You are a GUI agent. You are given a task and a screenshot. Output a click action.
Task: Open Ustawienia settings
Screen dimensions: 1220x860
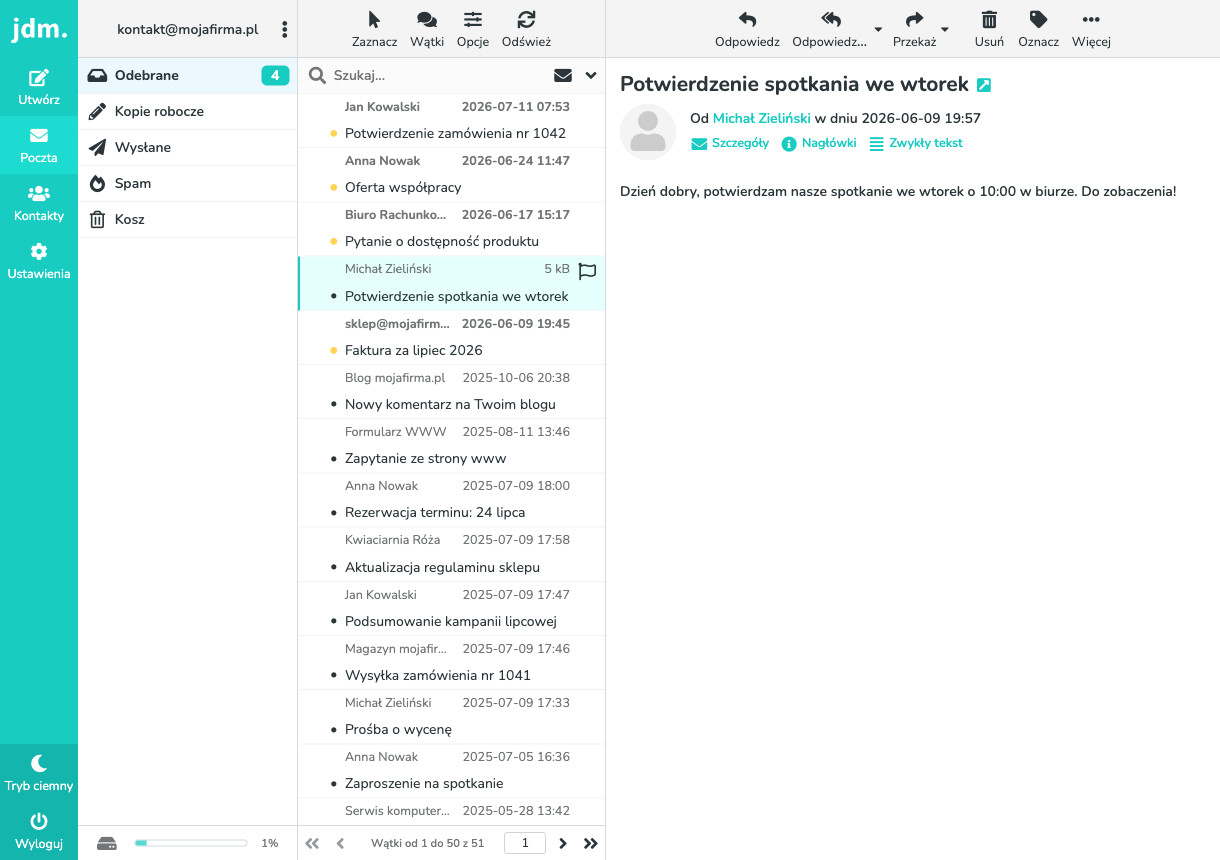(x=39, y=261)
